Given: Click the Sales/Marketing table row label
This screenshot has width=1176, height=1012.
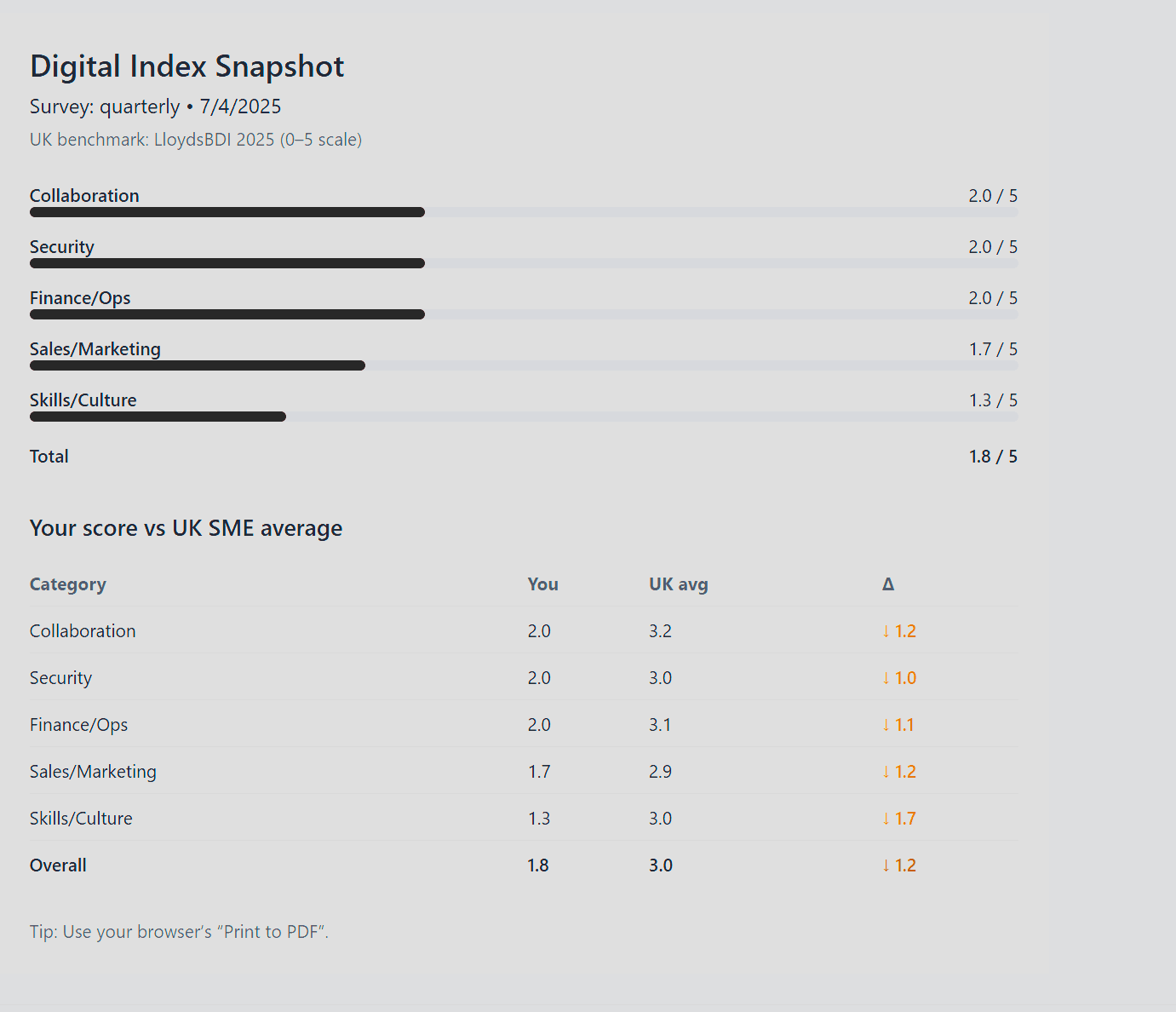Looking at the screenshot, I should [93, 772].
